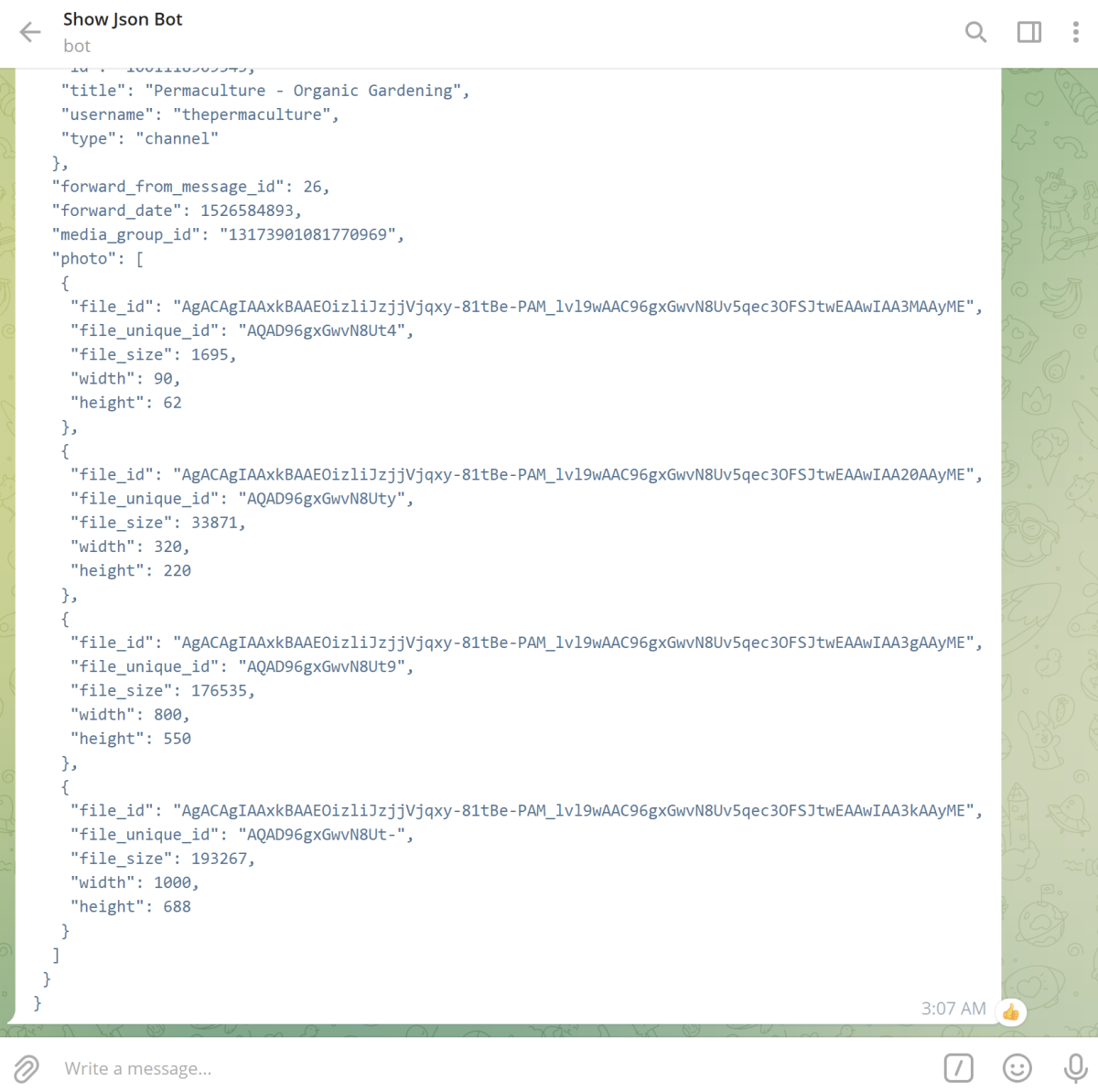Image resolution: width=1098 pixels, height=1092 pixels.
Task: Click the forward_date value 1526584893
Action: tap(246, 211)
